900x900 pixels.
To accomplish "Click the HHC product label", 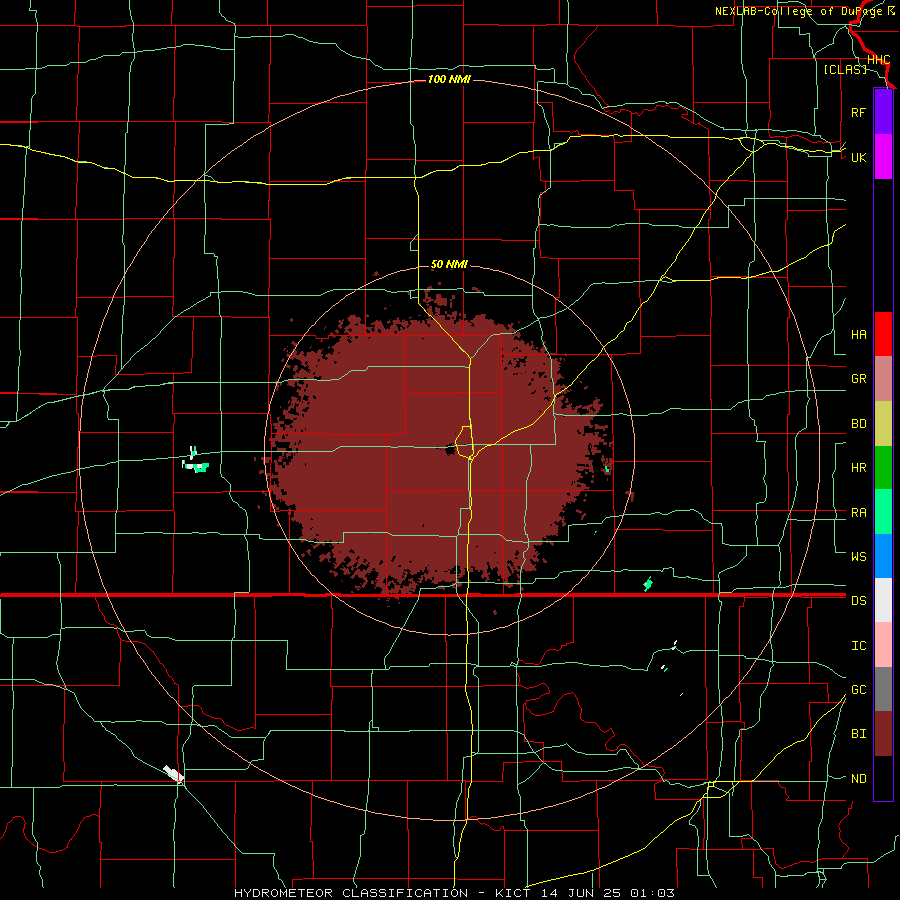I will 878,60.
